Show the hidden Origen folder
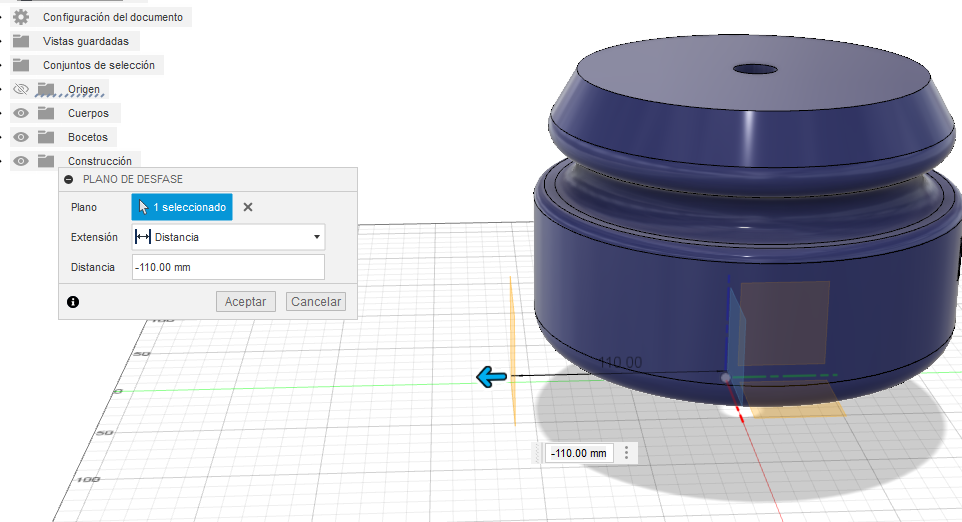This screenshot has width=962, height=522. (21, 90)
